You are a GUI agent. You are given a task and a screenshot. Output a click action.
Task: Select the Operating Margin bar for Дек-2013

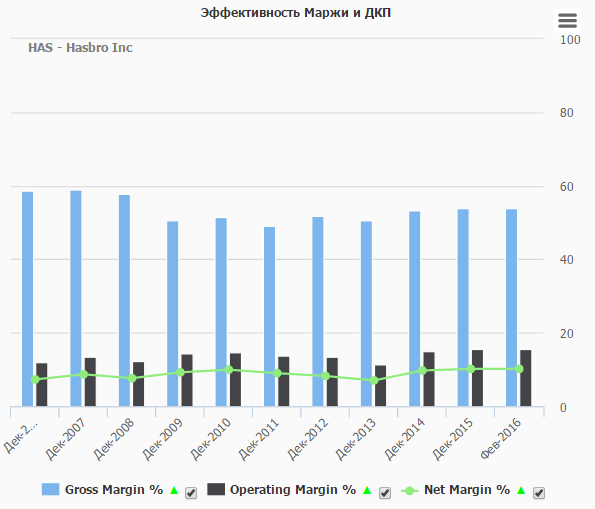pyautogui.click(x=381, y=386)
